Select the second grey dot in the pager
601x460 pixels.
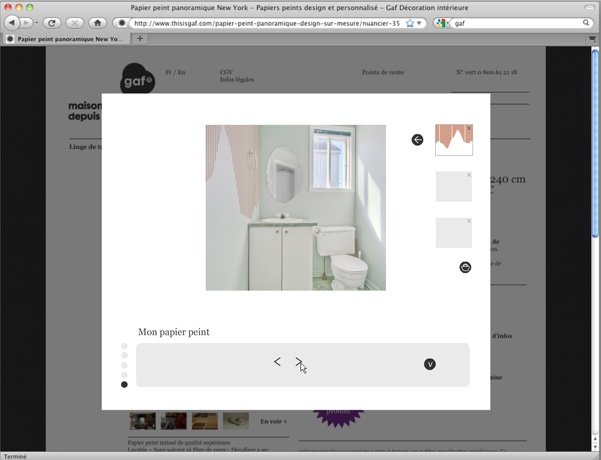(124, 356)
